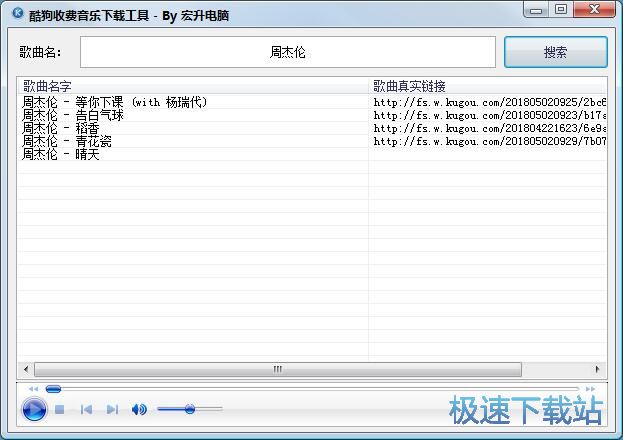Fast-forward with the double arrows icon
623x440 pixels.
coord(590,389)
